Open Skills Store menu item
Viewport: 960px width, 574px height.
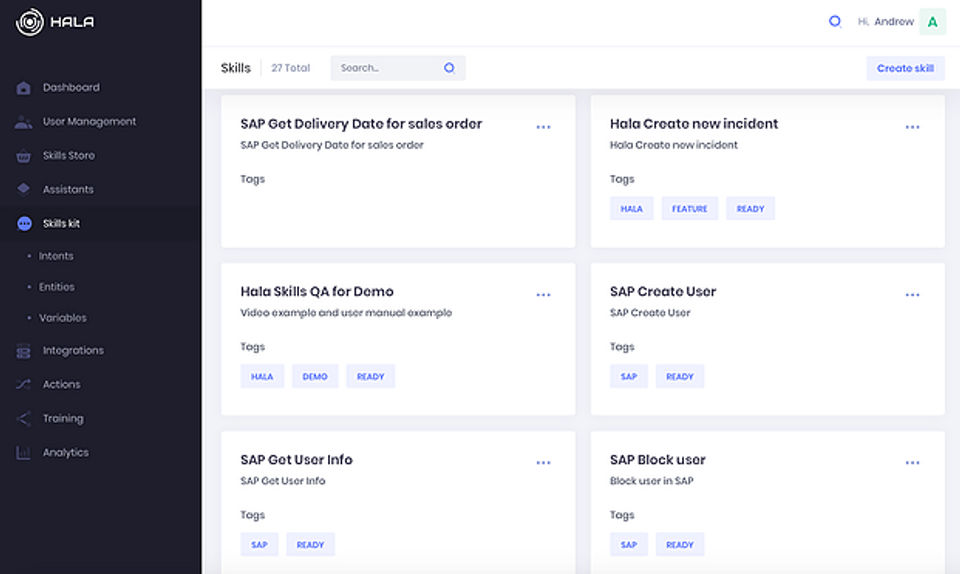pyautogui.click(x=69, y=155)
